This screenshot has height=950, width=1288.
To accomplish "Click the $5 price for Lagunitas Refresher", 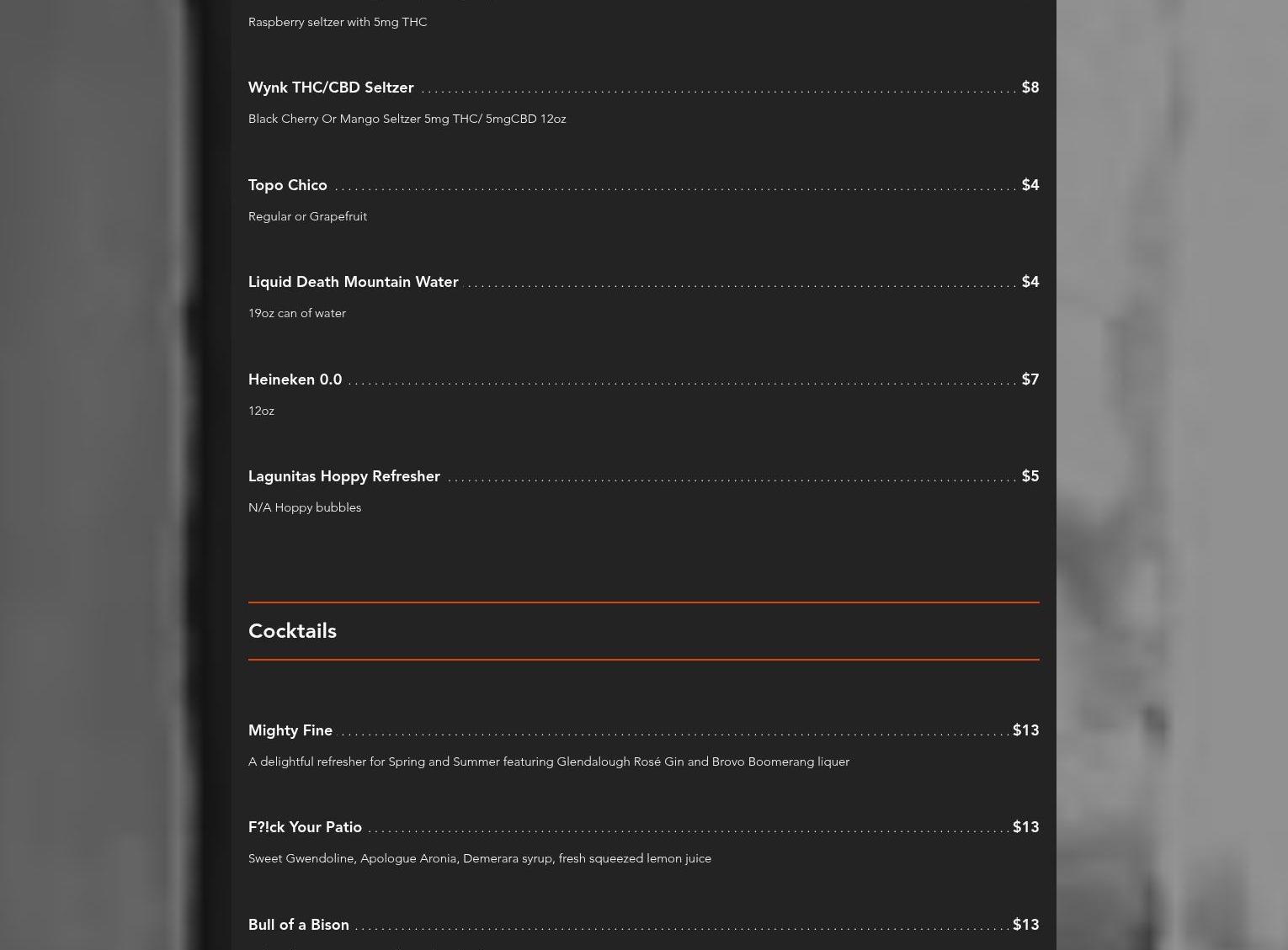I will click(1030, 476).
